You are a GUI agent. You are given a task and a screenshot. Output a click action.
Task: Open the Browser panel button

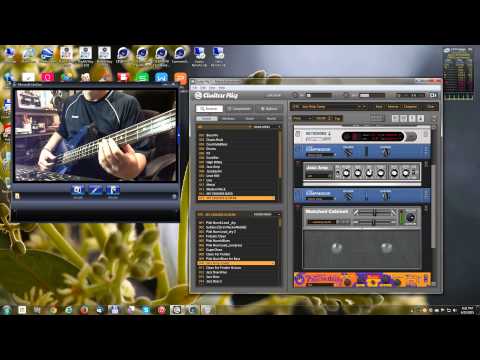coord(209,109)
